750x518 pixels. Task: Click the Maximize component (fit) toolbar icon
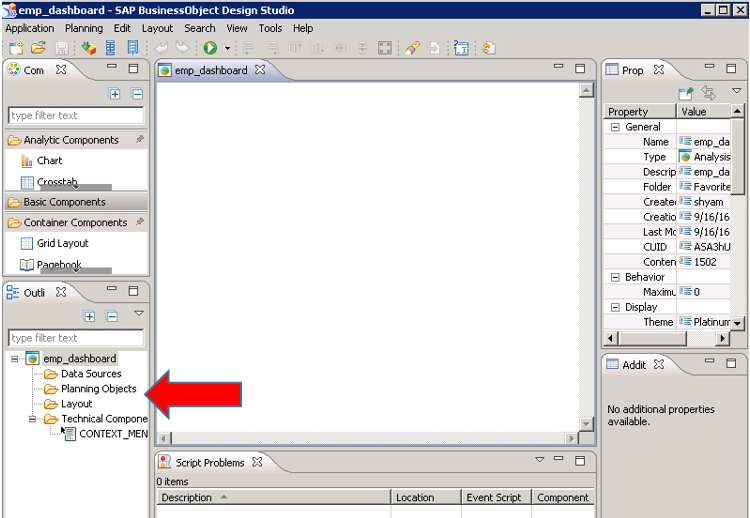click(x=385, y=48)
